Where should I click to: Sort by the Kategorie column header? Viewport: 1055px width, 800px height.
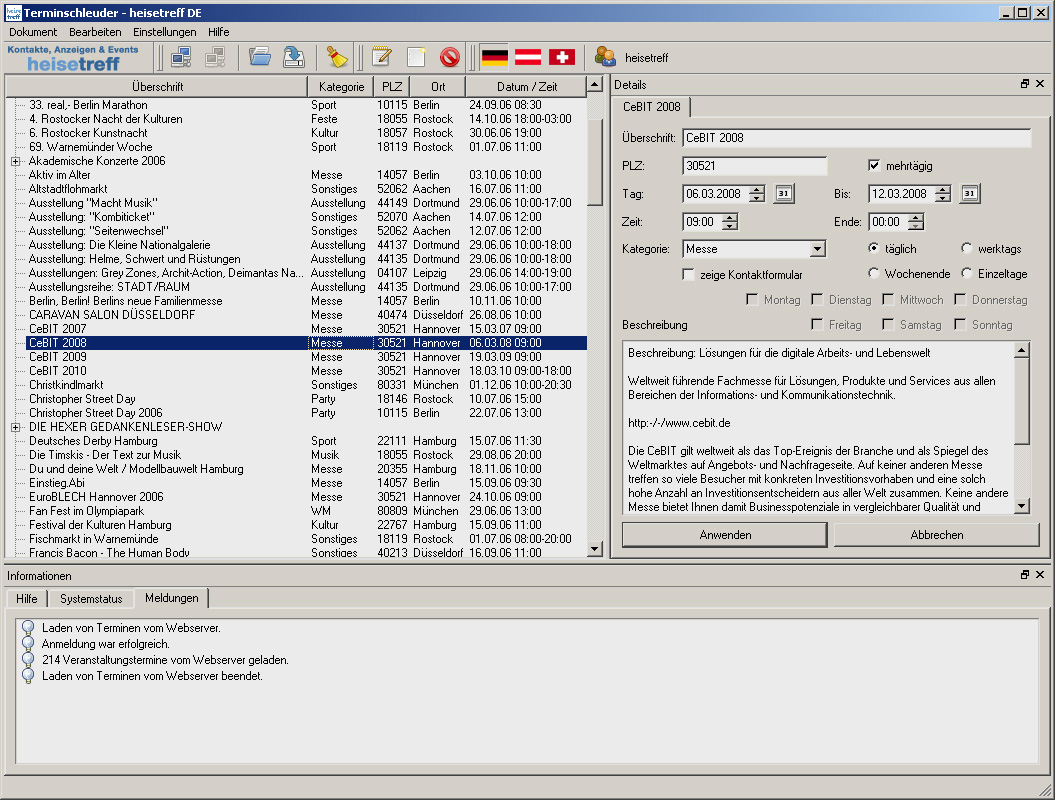tap(341, 87)
